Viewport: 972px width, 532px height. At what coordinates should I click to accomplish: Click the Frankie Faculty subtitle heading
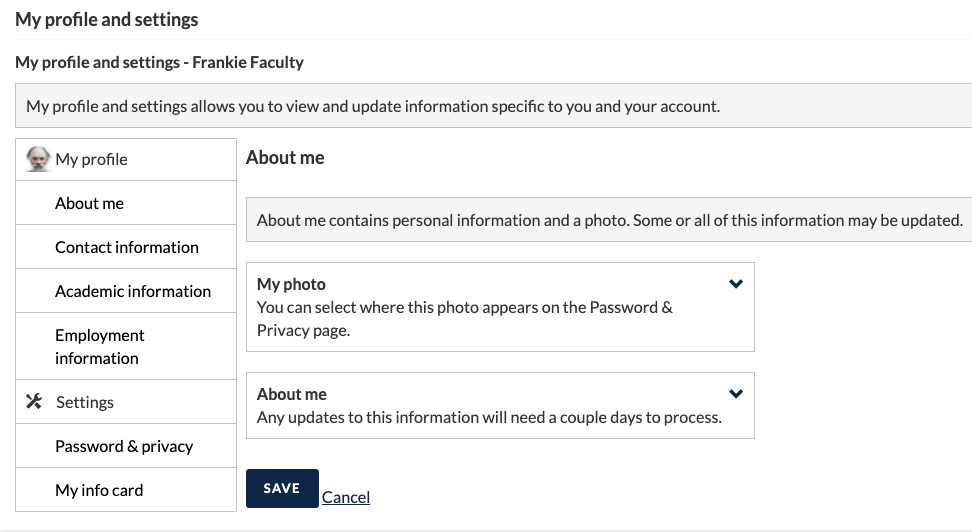point(159,62)
